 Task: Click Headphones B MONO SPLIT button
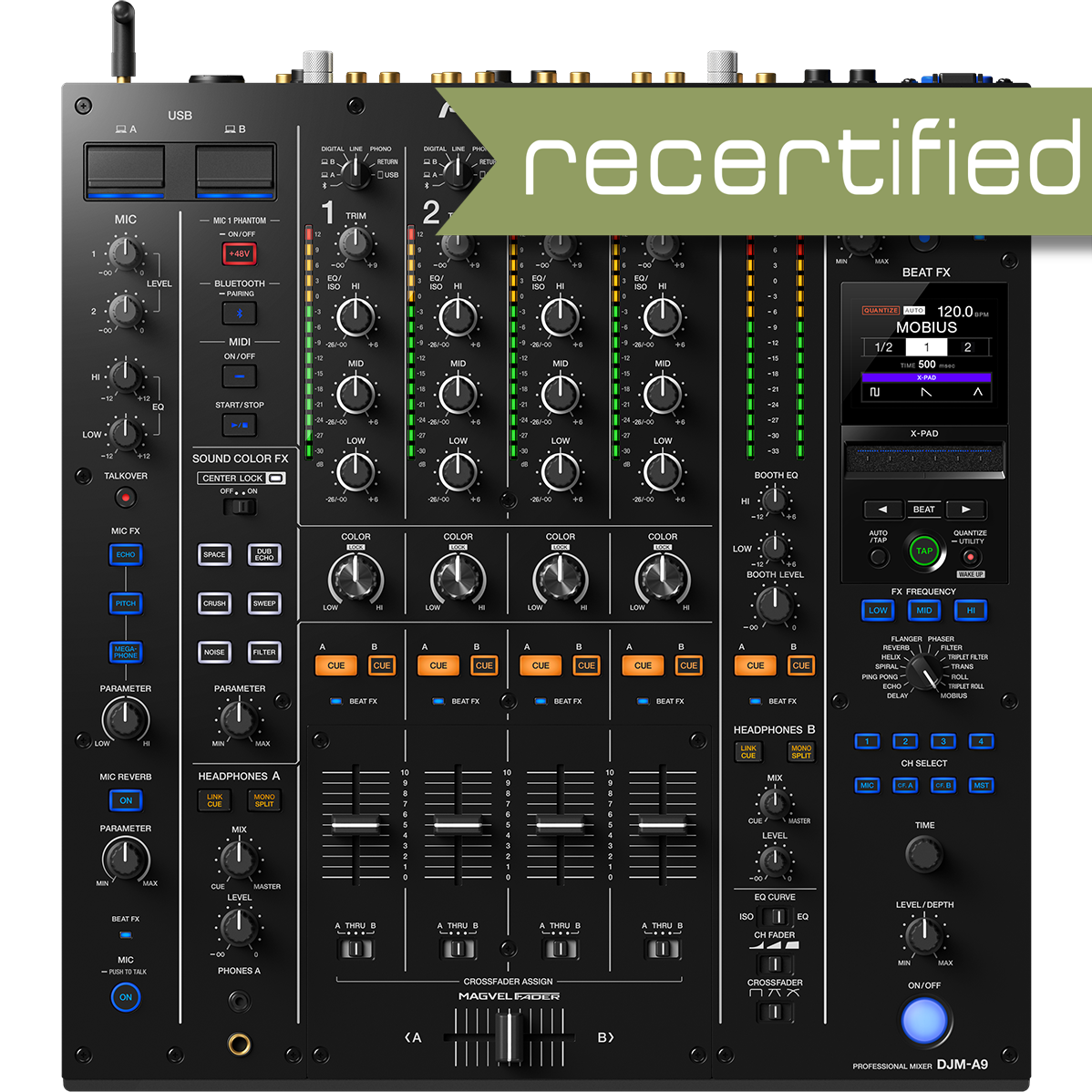[x=801, y=752]
